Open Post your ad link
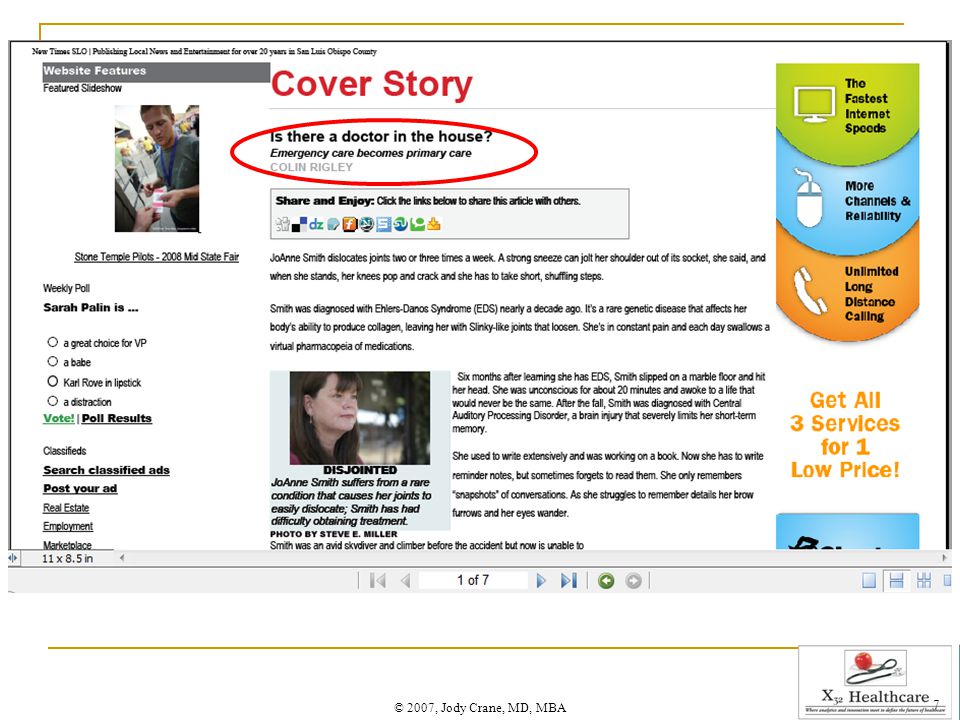The height and width of the screenshot is (720, 960). pos(80,489)
